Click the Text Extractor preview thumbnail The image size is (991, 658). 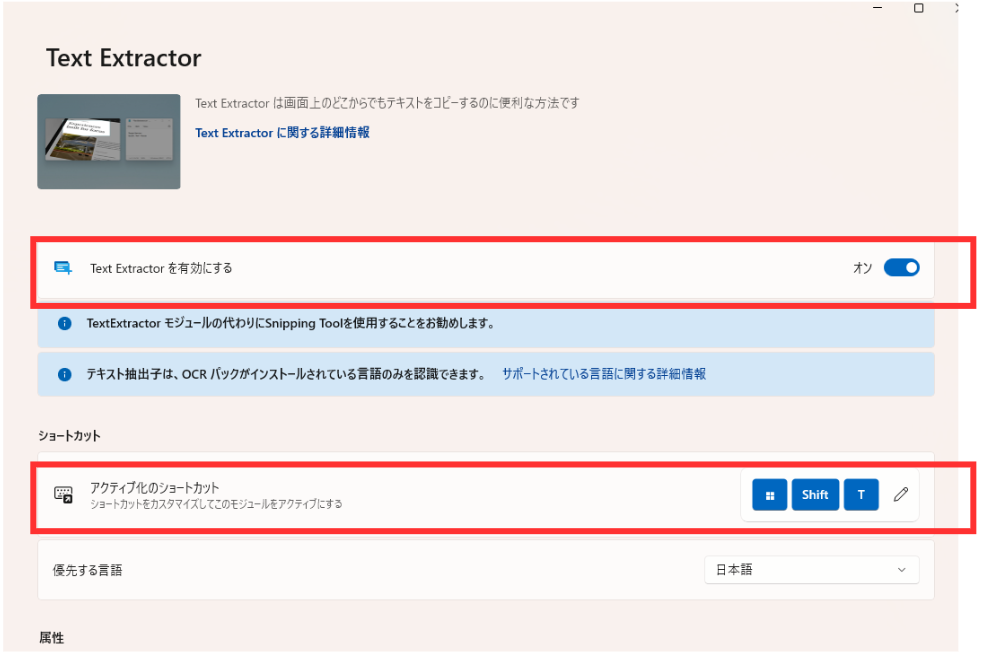109,142
